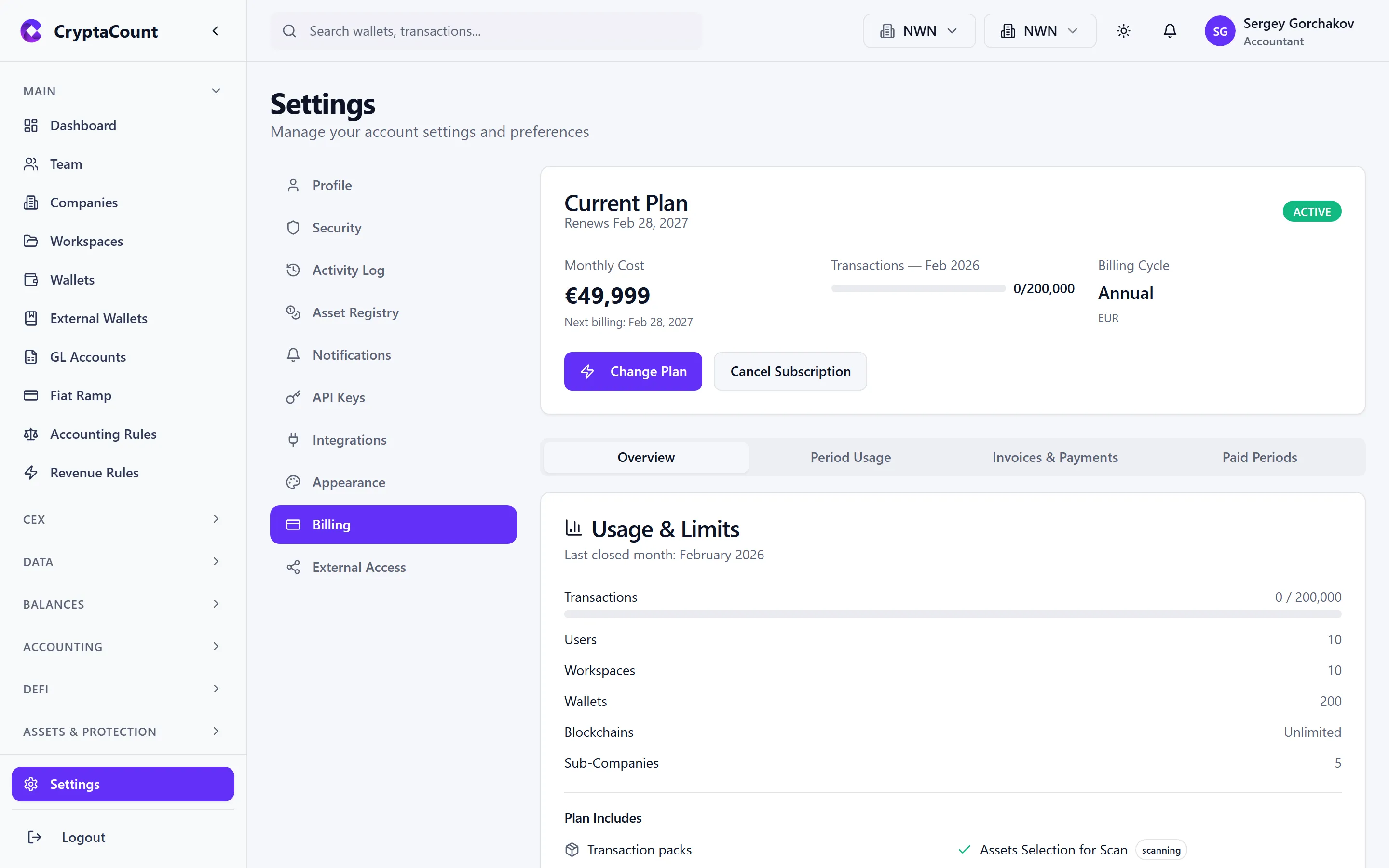Collapse the sidebar with the back arrow
This screenshot has height=868, width=1389.
click(x=215, y=30)
